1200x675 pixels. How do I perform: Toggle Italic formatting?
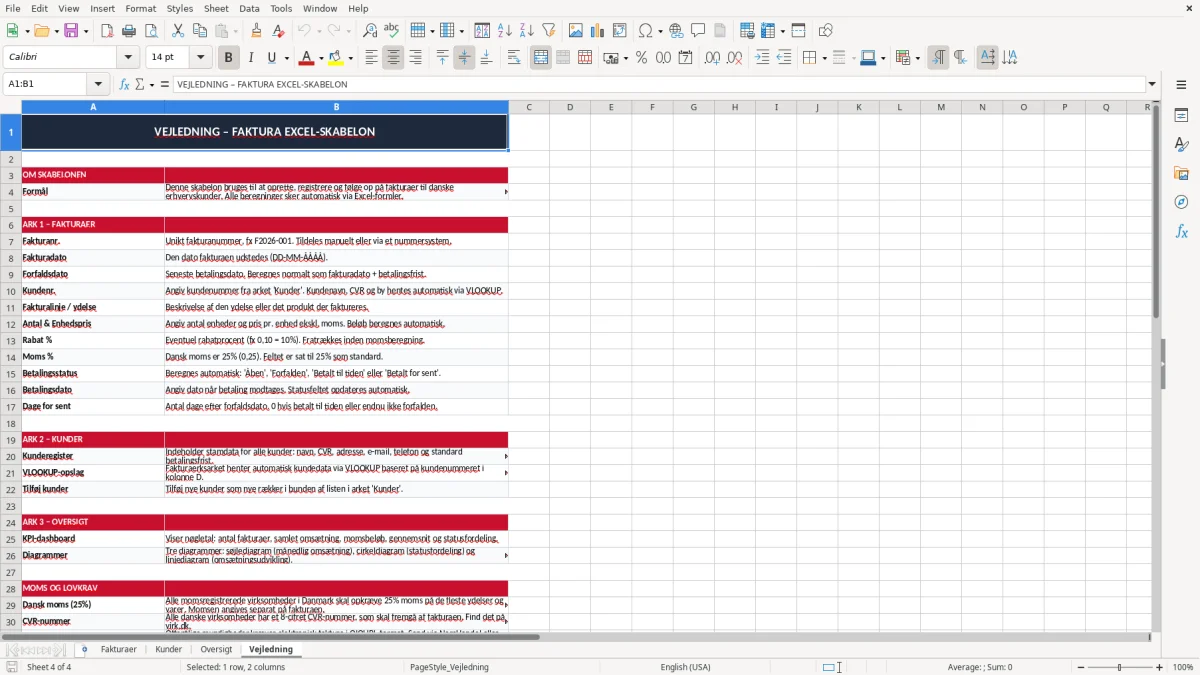tap(250, 58)
